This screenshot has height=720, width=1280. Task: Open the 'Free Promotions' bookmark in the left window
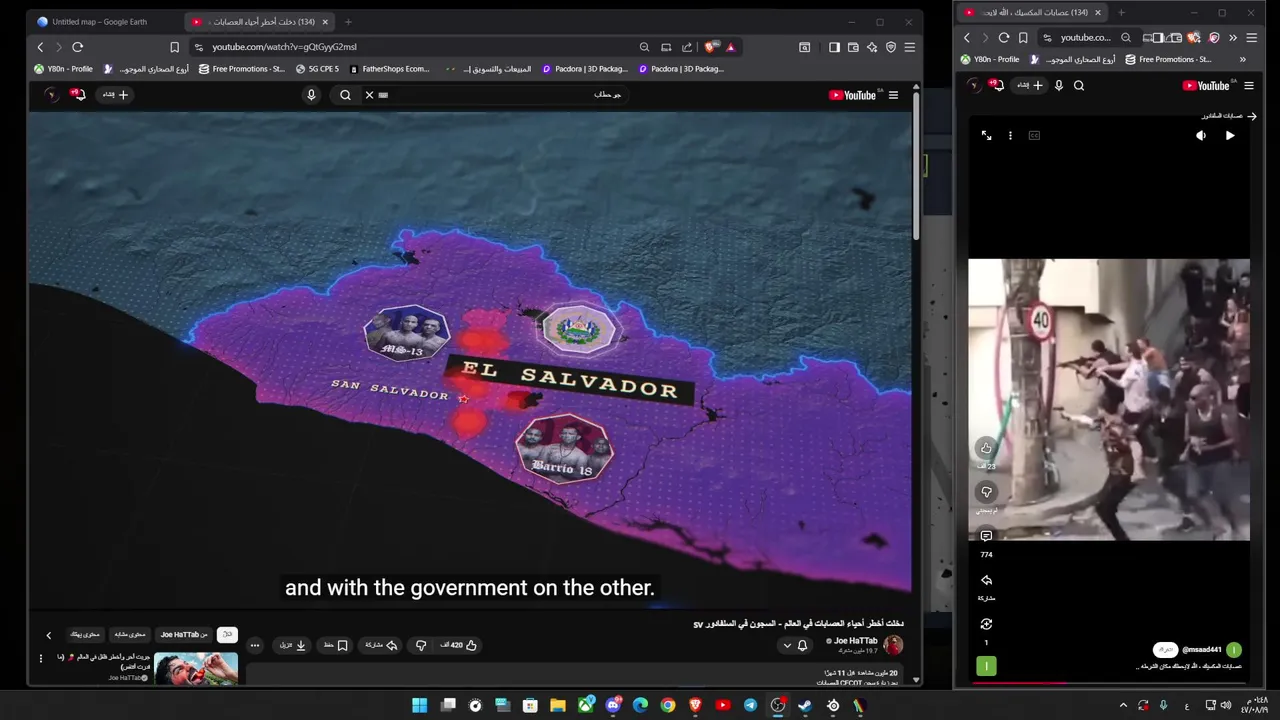tap(242, 69)
